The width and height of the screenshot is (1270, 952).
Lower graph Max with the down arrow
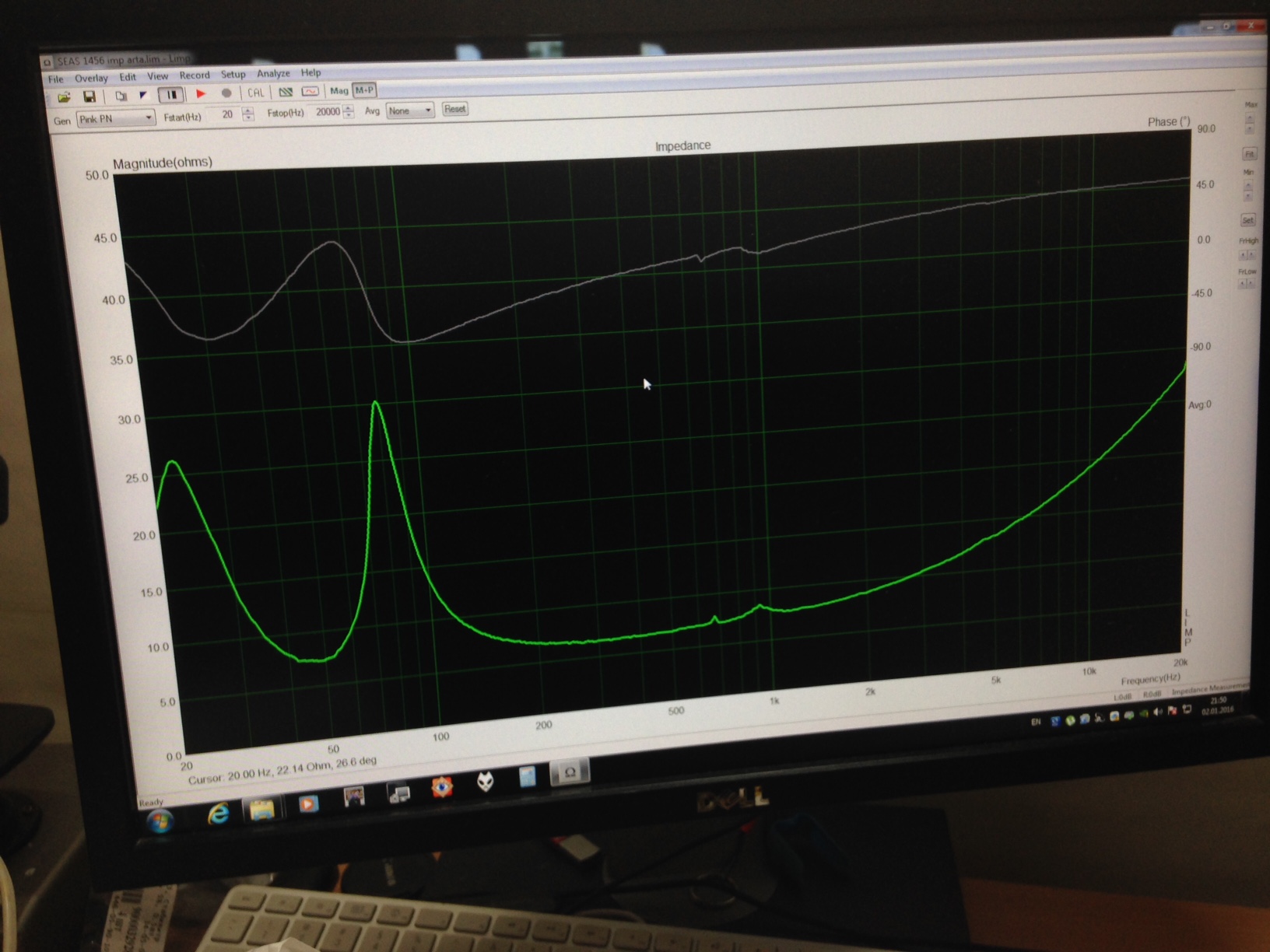[1250, 129]
